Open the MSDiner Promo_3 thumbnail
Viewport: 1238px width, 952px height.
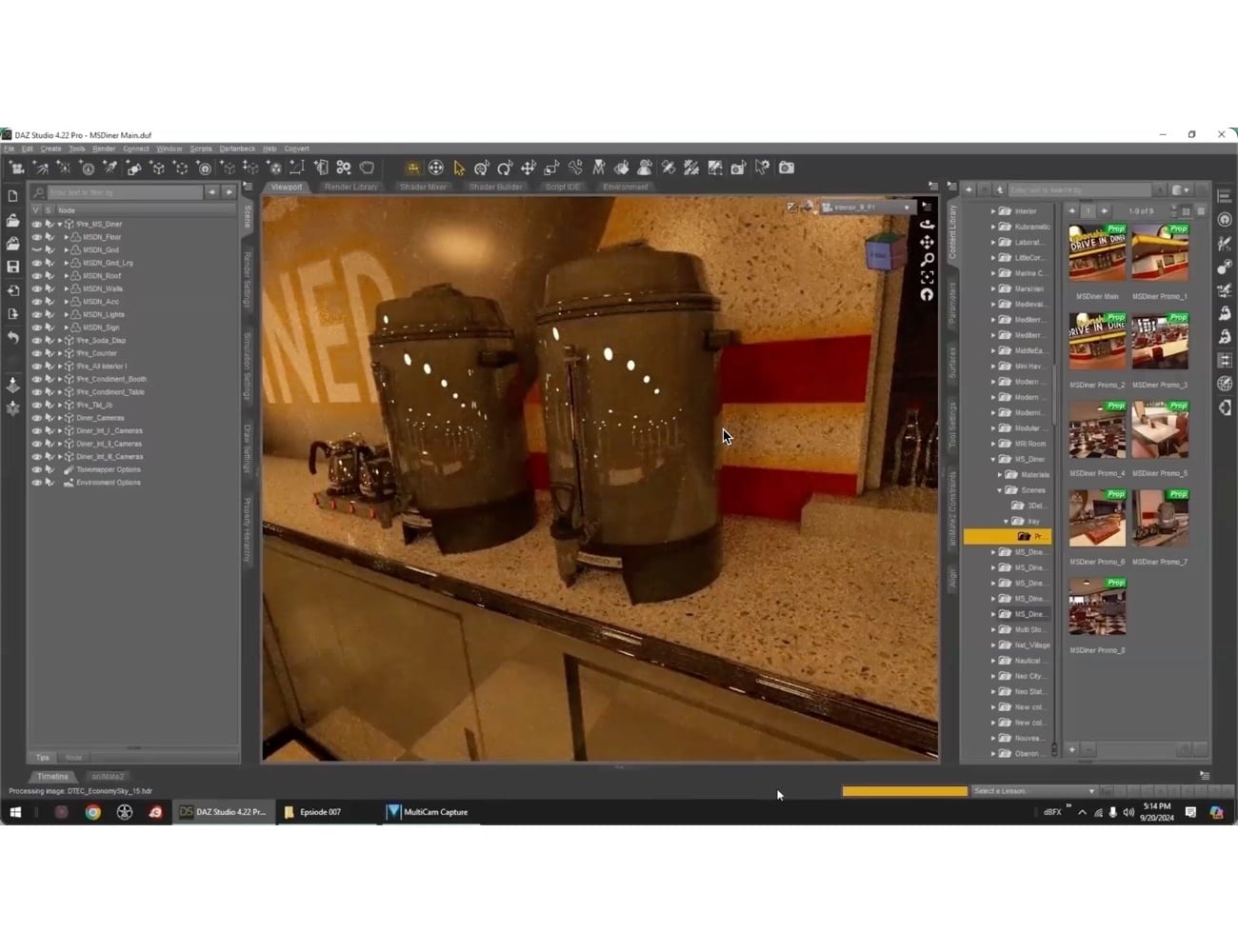[x=1160, y=343]
